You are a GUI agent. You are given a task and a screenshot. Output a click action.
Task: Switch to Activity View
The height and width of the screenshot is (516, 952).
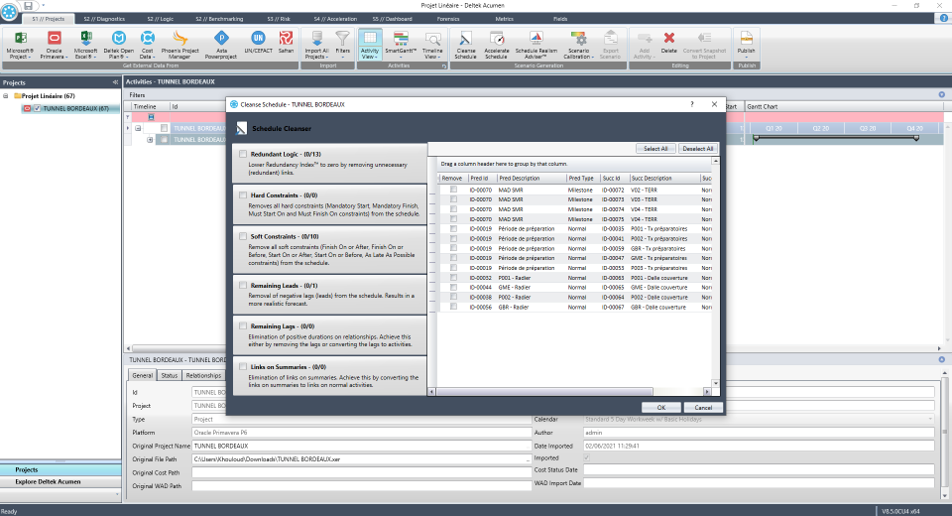[x=370, y=44]
